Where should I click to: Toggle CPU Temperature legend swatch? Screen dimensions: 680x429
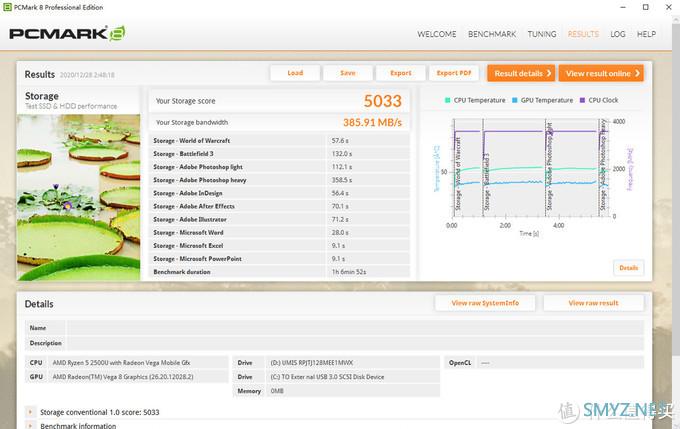pyautogui.click(x=448, y=100)
